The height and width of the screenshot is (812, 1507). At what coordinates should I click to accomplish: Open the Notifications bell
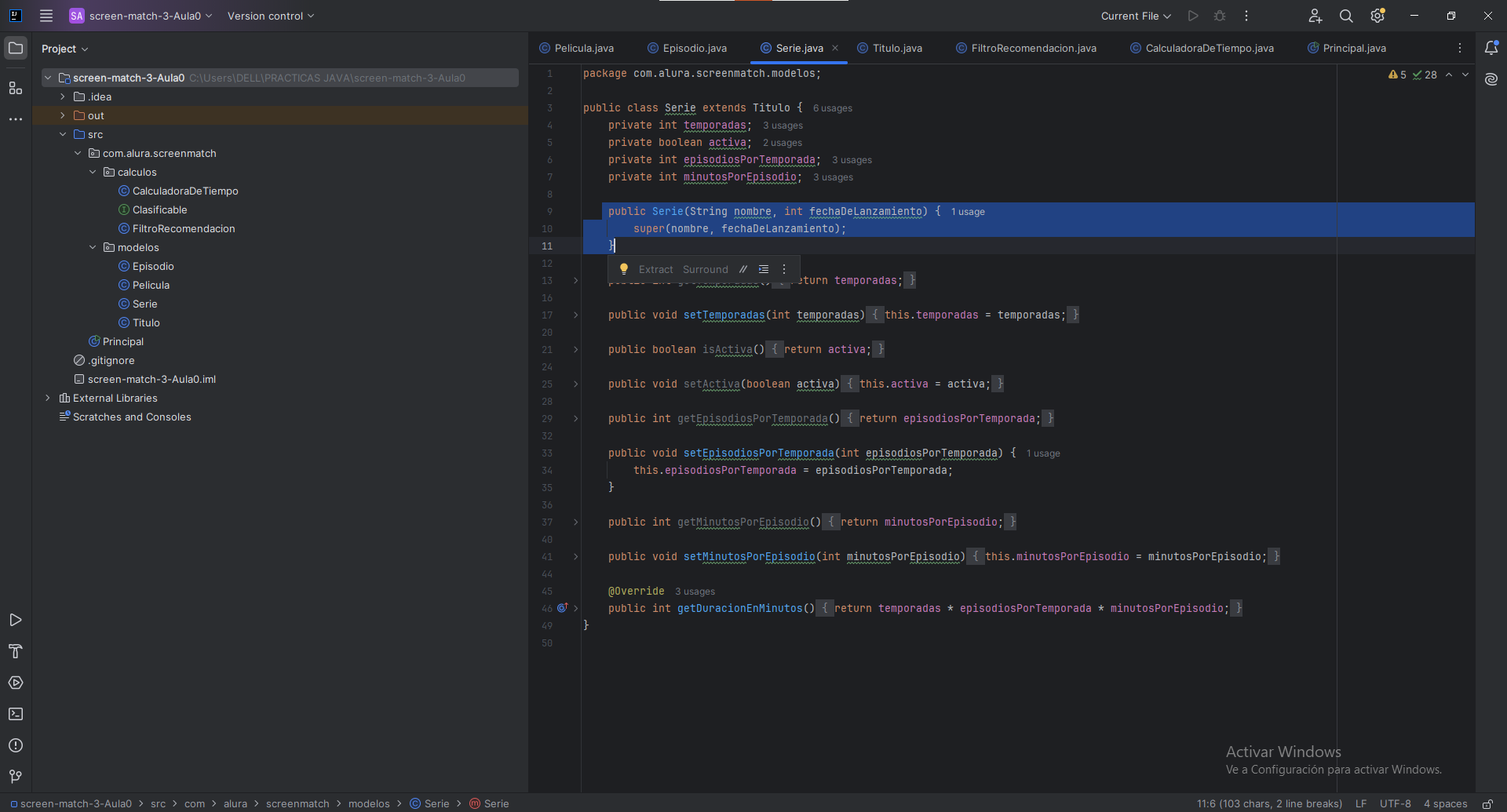[x=1491, y=48]
